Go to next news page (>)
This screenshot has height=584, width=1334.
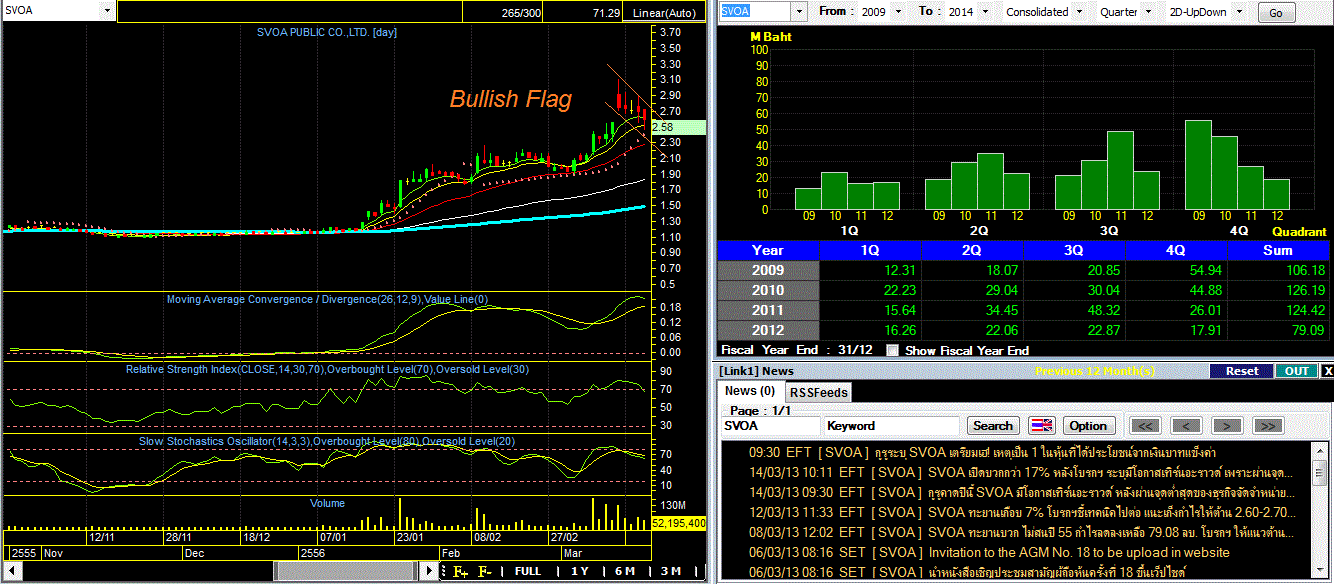pos(1227,425)
